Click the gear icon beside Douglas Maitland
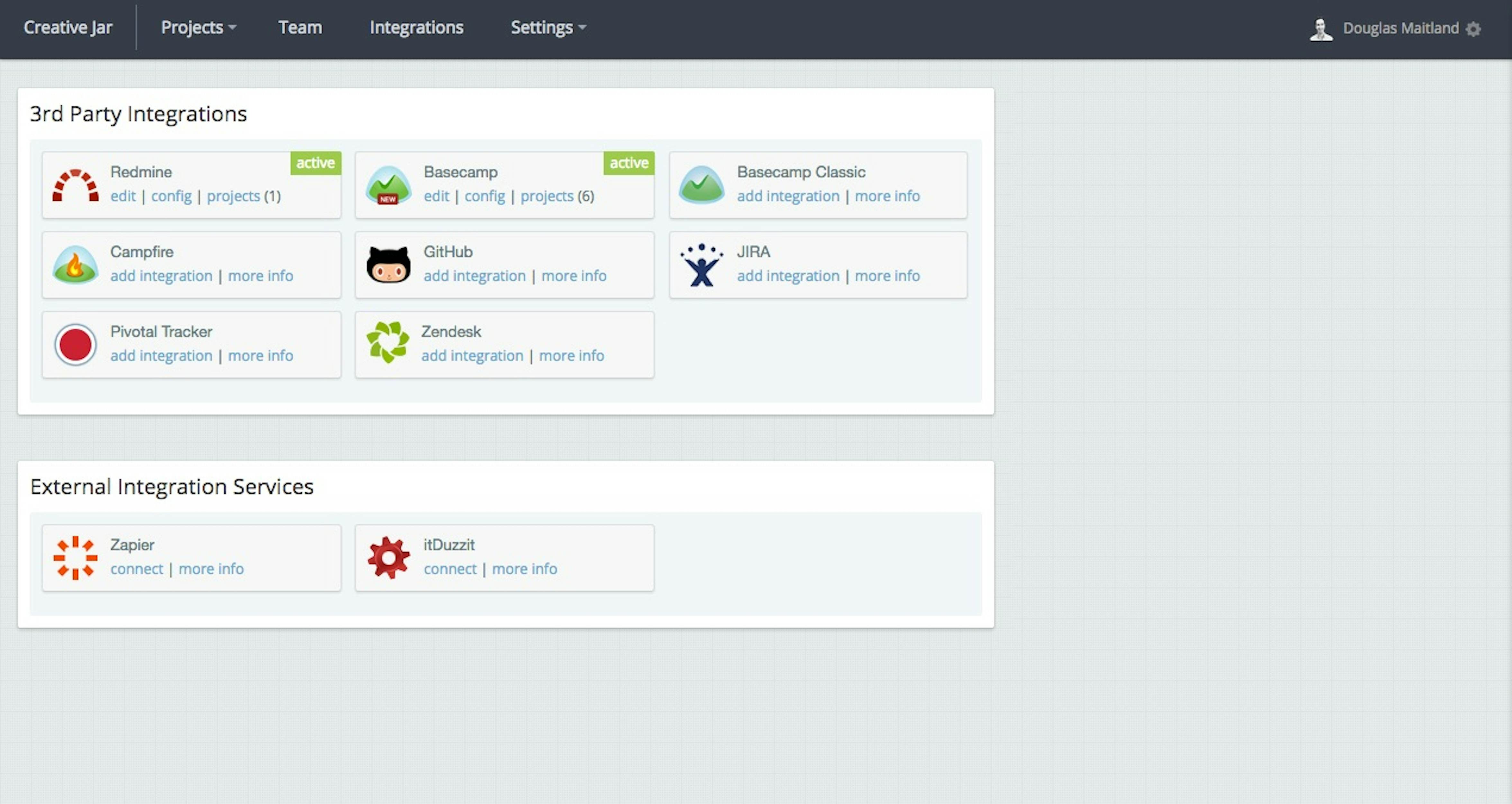1512x804 pixels. 1473,29
